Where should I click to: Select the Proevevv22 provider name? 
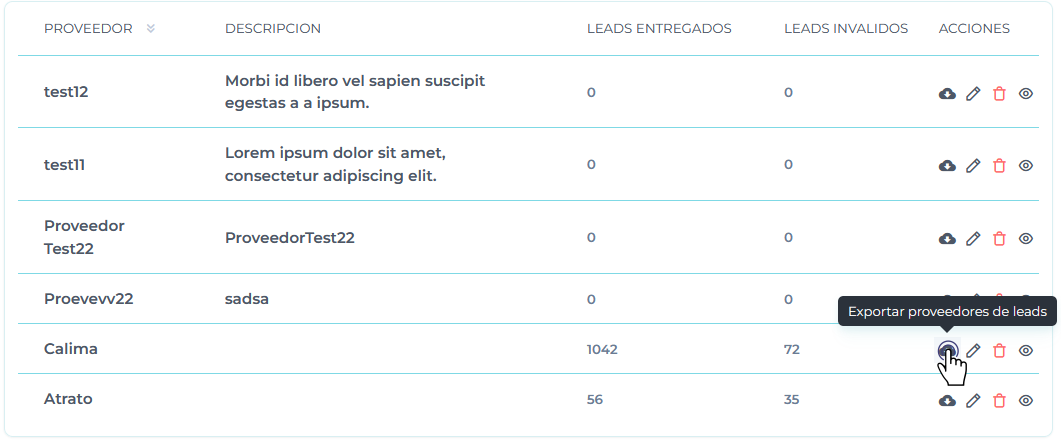point(89,298)
